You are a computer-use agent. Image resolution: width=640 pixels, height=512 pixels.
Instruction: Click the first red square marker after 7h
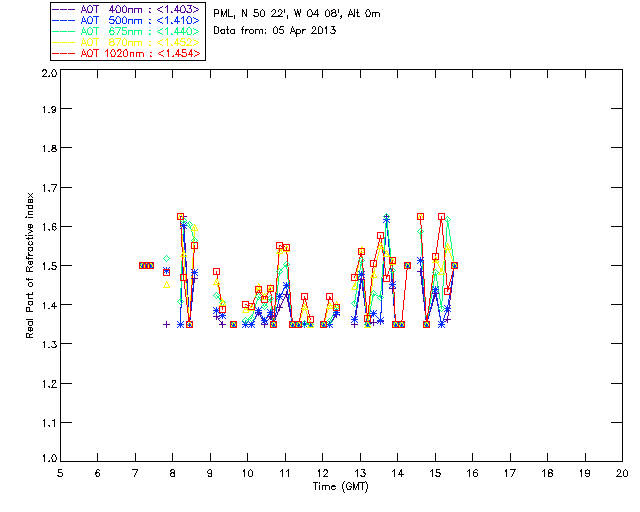click(x=142, y=265)
